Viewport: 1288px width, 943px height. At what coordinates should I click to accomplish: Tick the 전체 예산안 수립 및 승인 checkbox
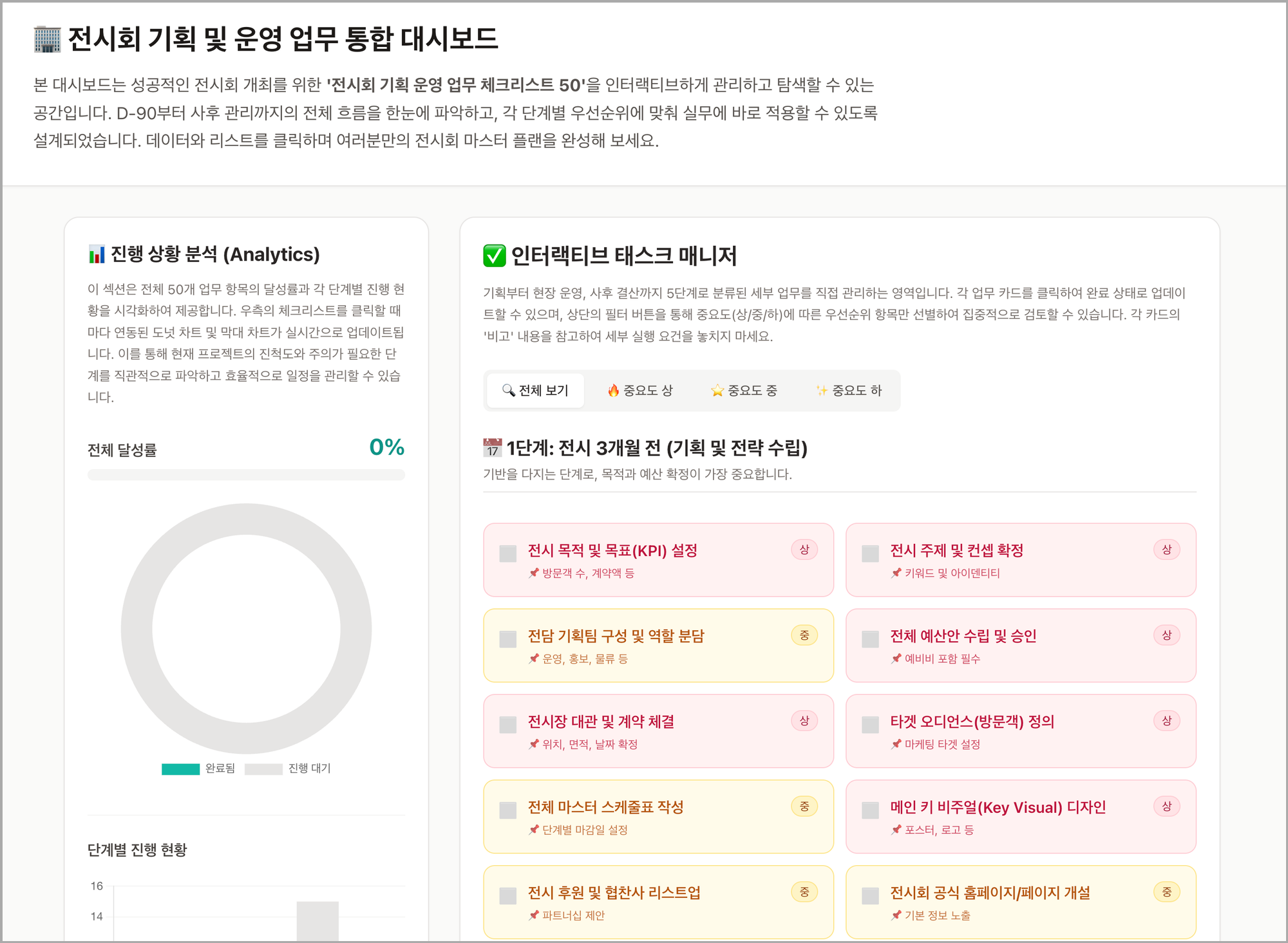871,639
